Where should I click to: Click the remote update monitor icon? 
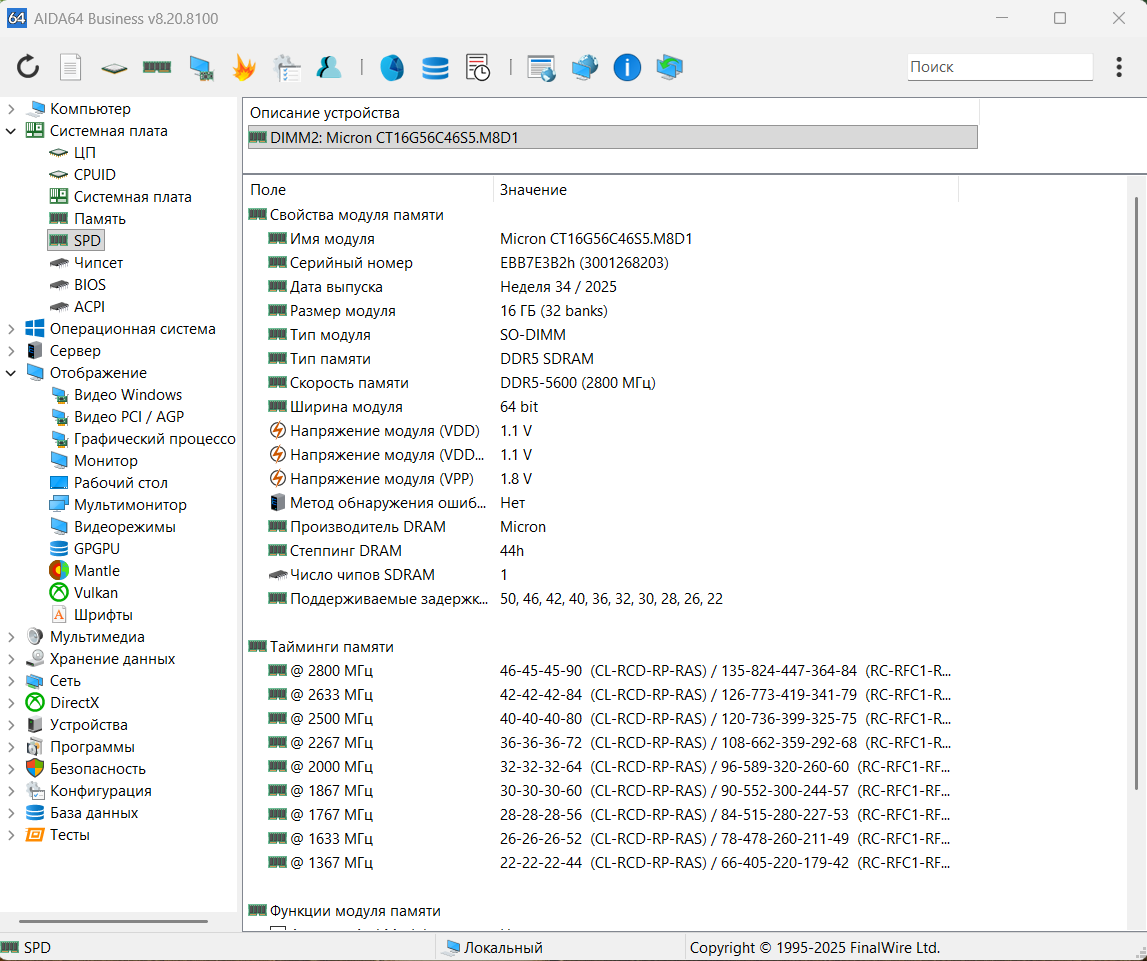[x=669, y=67]
